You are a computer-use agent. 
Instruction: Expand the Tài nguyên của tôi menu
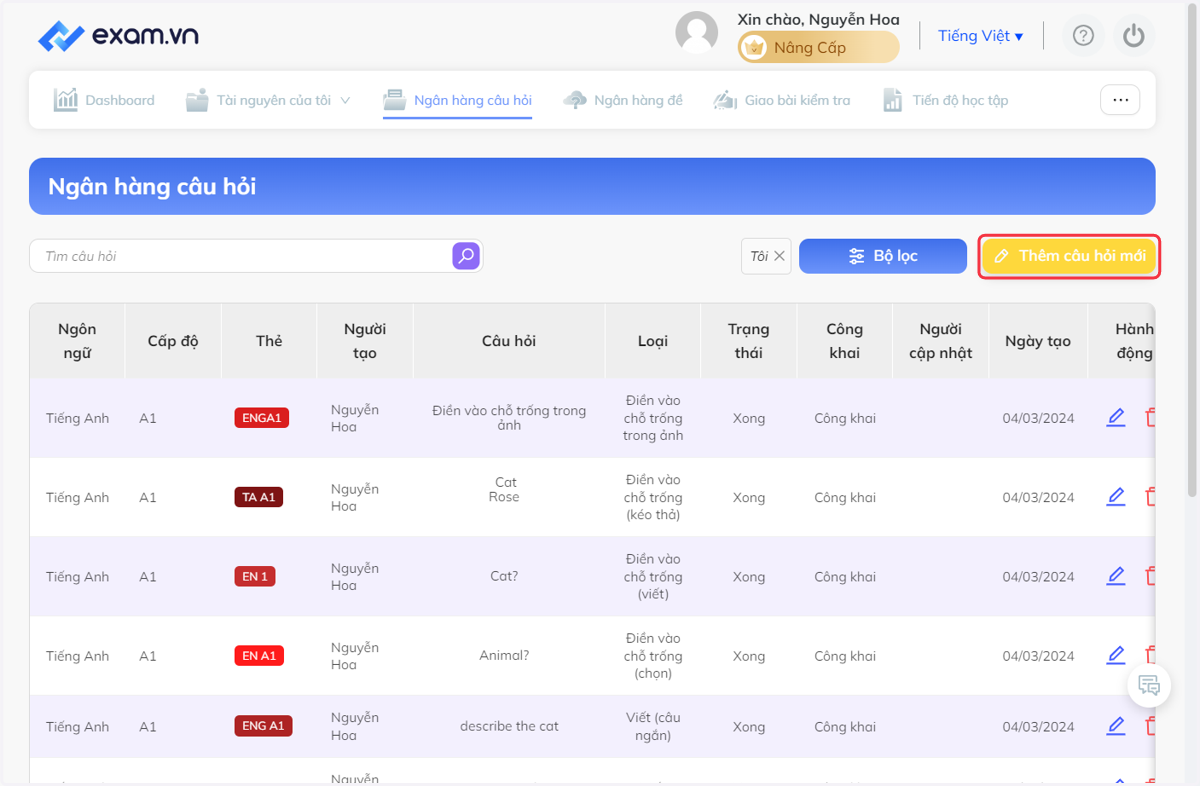pos(269,100)
